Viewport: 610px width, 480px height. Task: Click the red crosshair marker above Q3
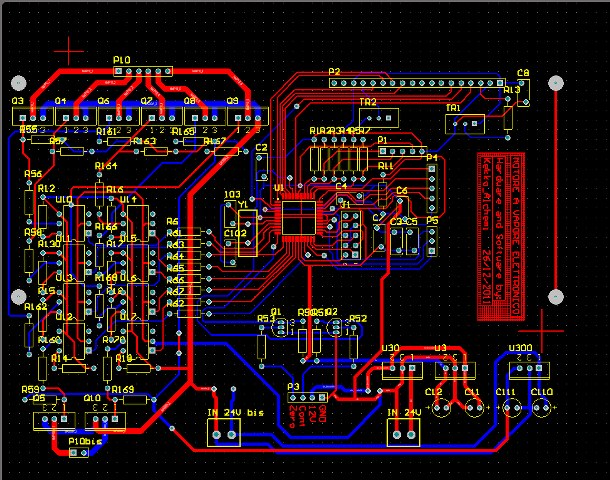click(x=69, y=49)
